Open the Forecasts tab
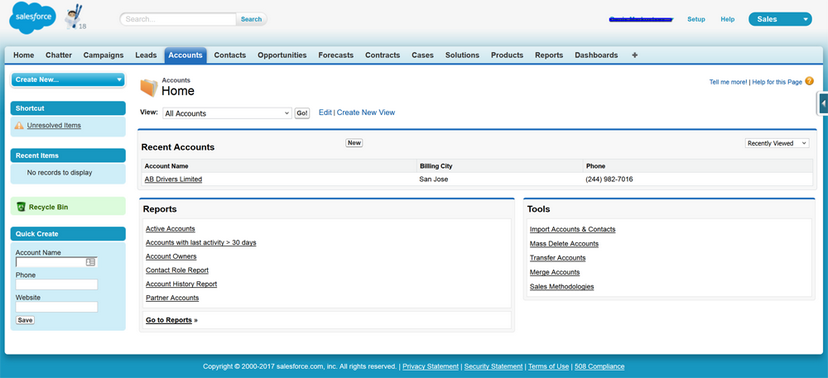 336,55
